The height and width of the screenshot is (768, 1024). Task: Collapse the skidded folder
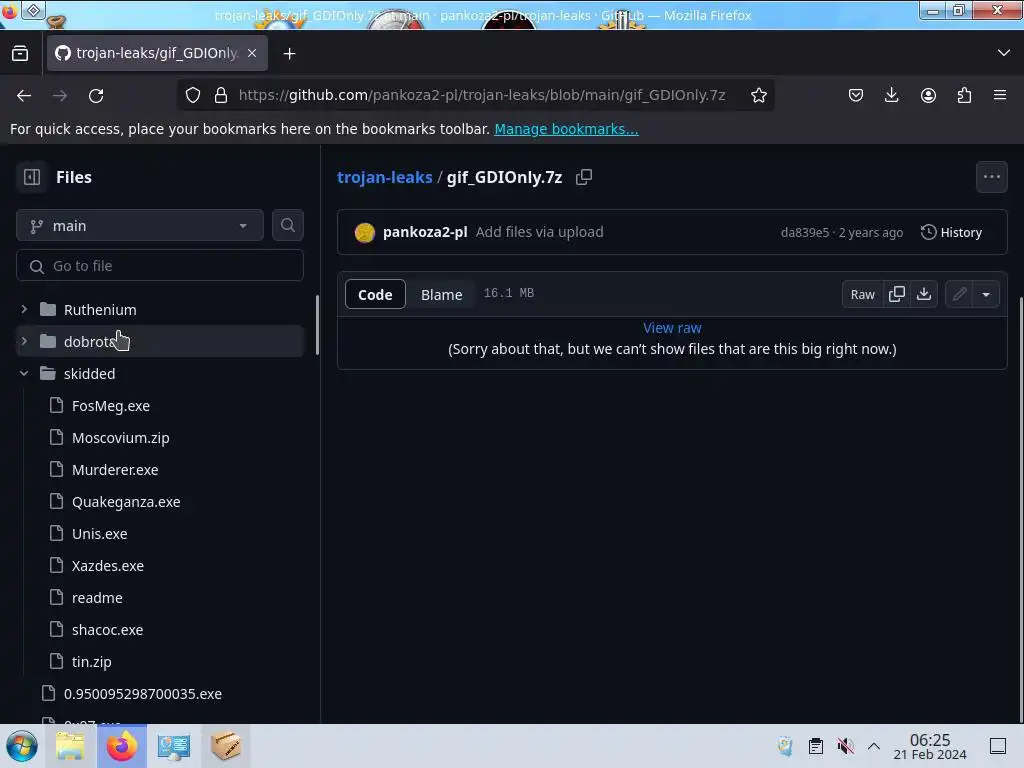pyautogui.click(x=24, y=373)
